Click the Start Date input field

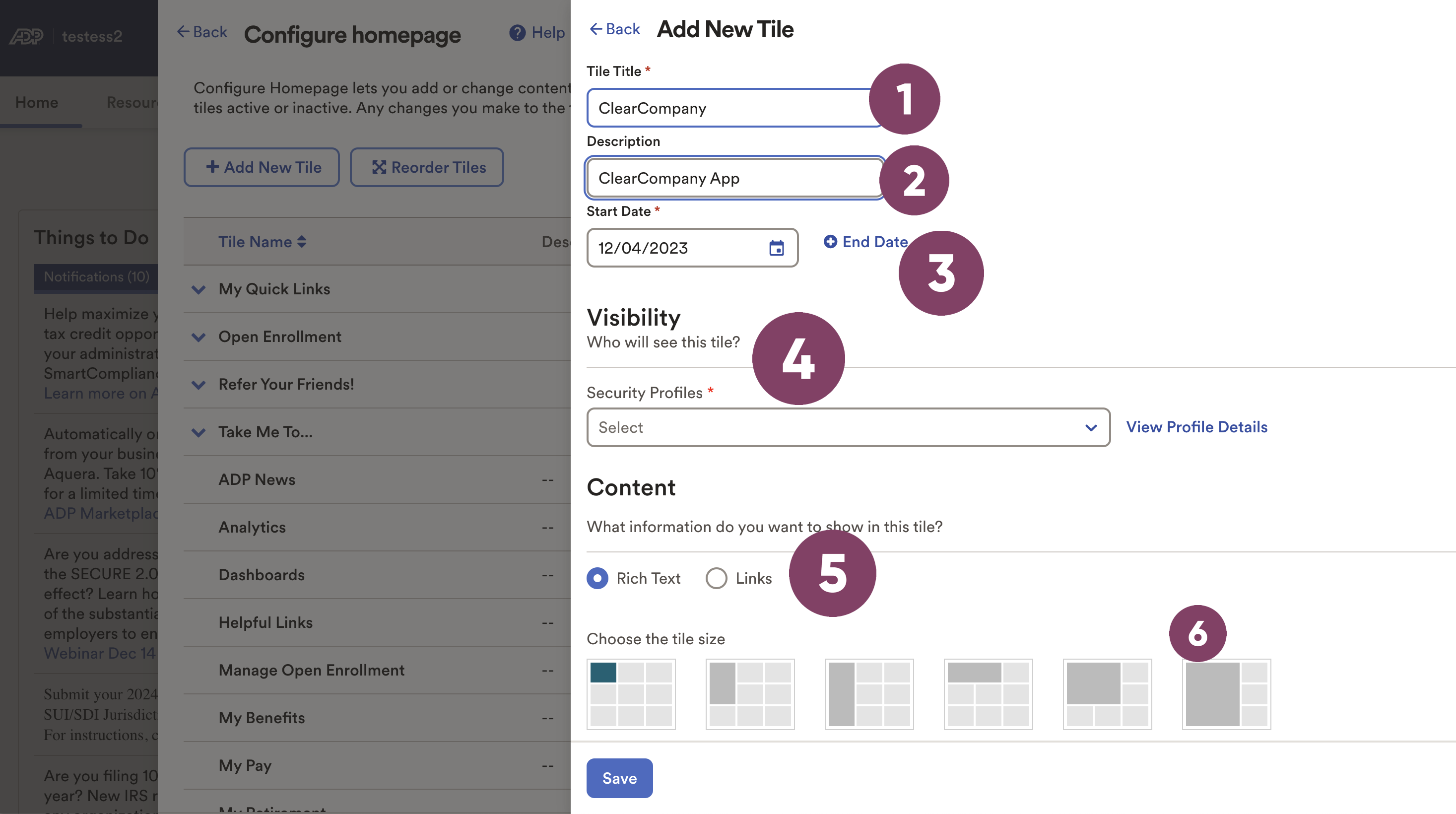click(692, 248)
